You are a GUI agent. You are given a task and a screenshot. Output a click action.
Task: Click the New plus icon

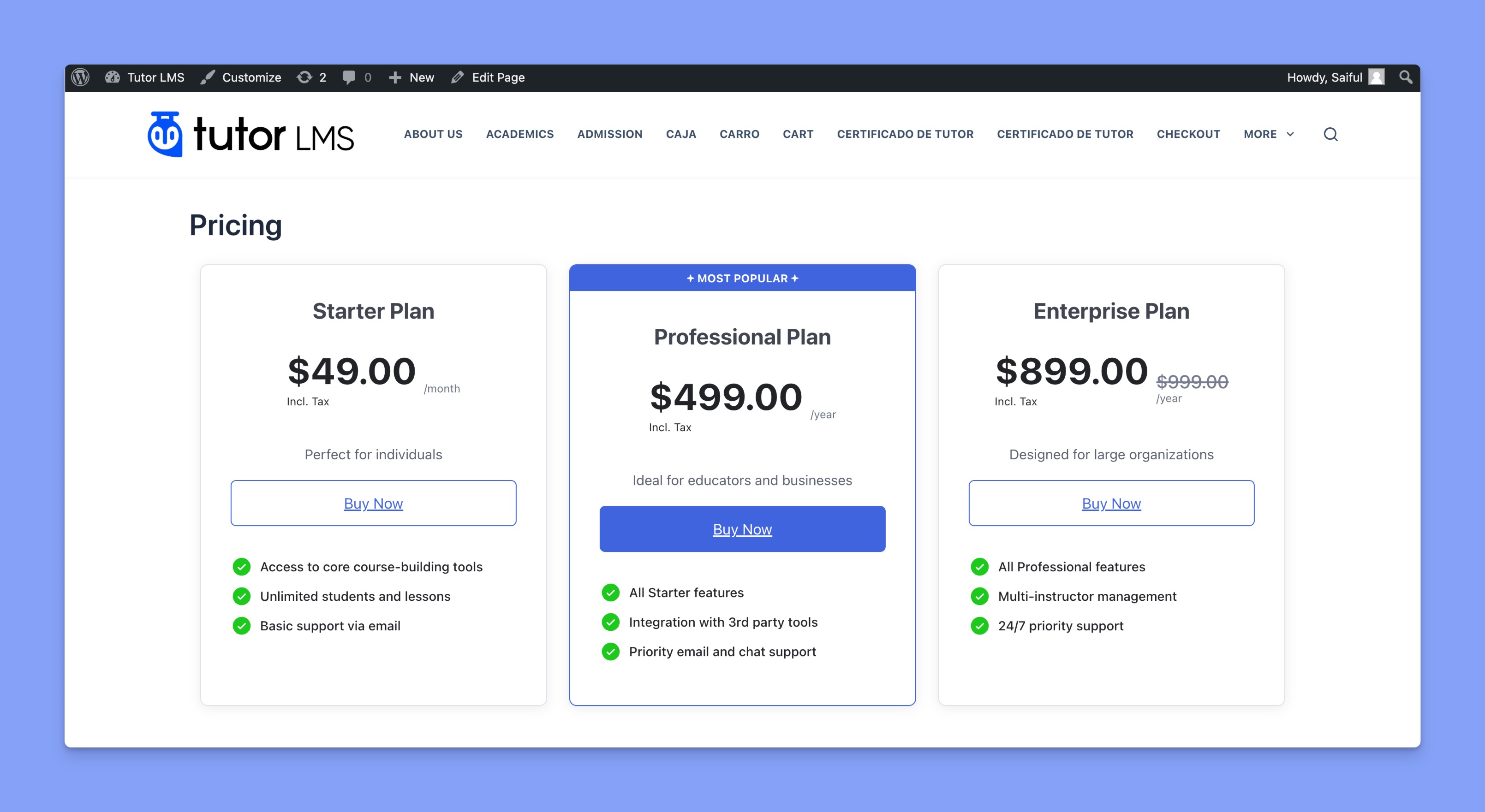(394, 77)
